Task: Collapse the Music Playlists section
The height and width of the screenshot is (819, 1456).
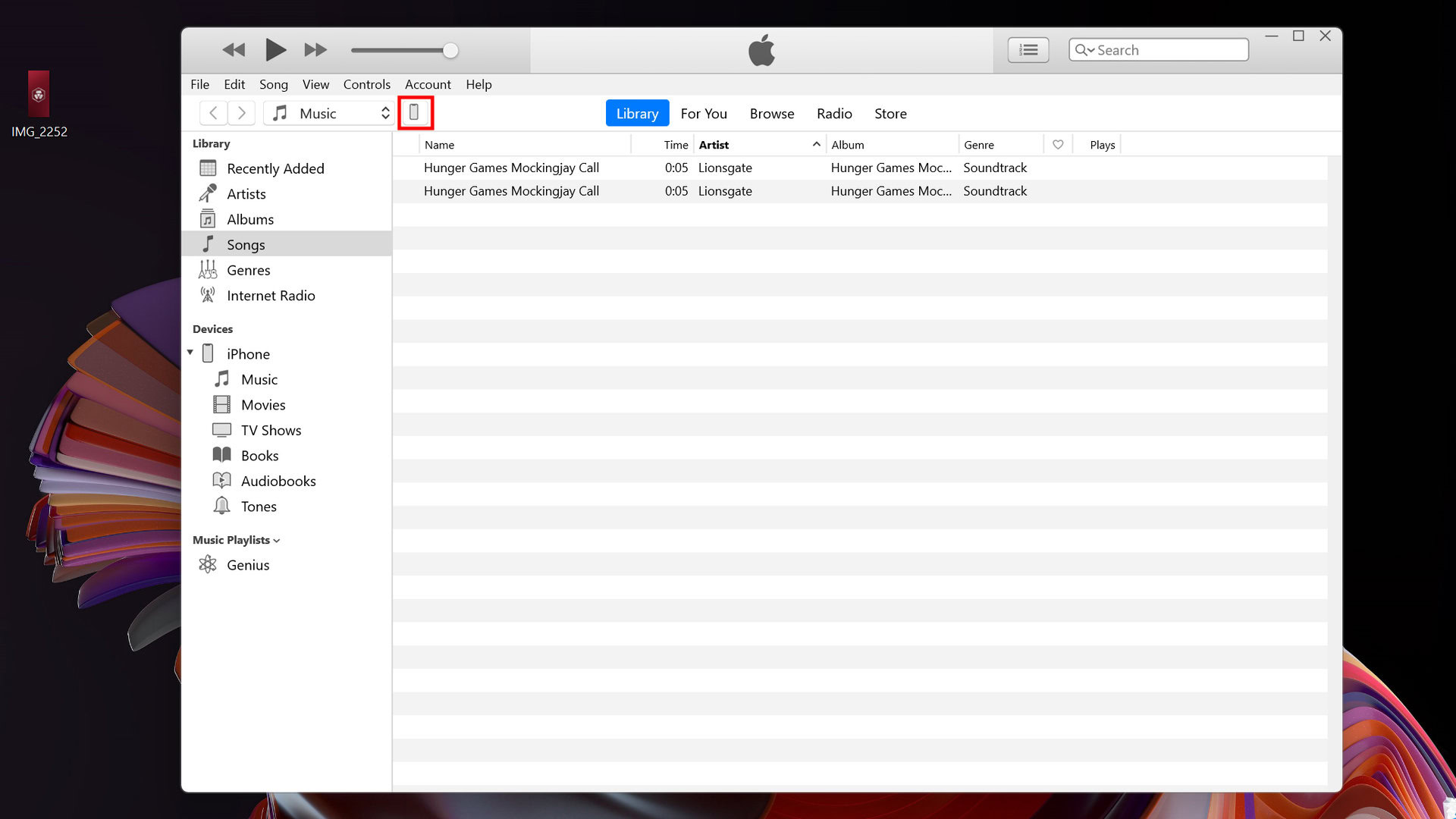Action: pos(276,541)
